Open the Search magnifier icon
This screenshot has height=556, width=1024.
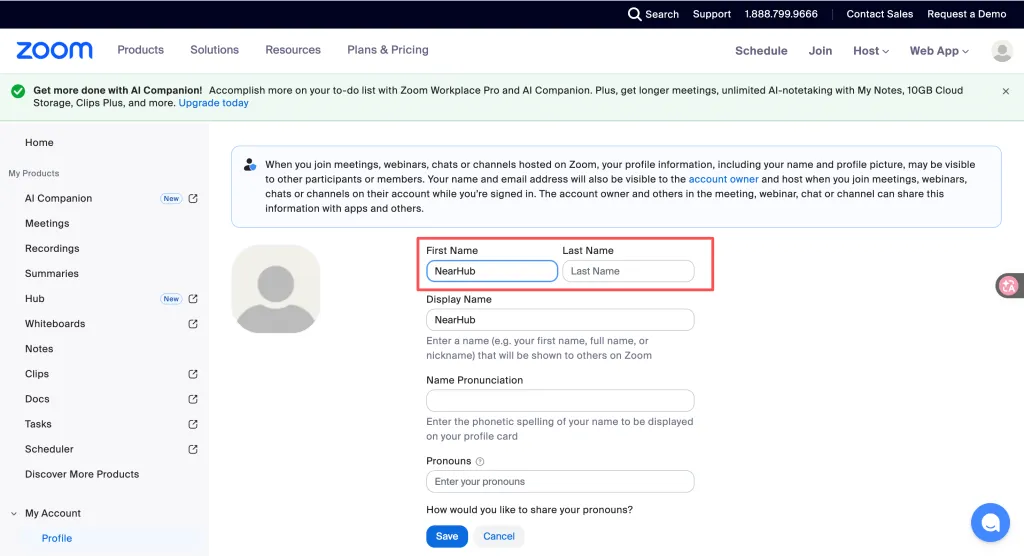point(634,14)
